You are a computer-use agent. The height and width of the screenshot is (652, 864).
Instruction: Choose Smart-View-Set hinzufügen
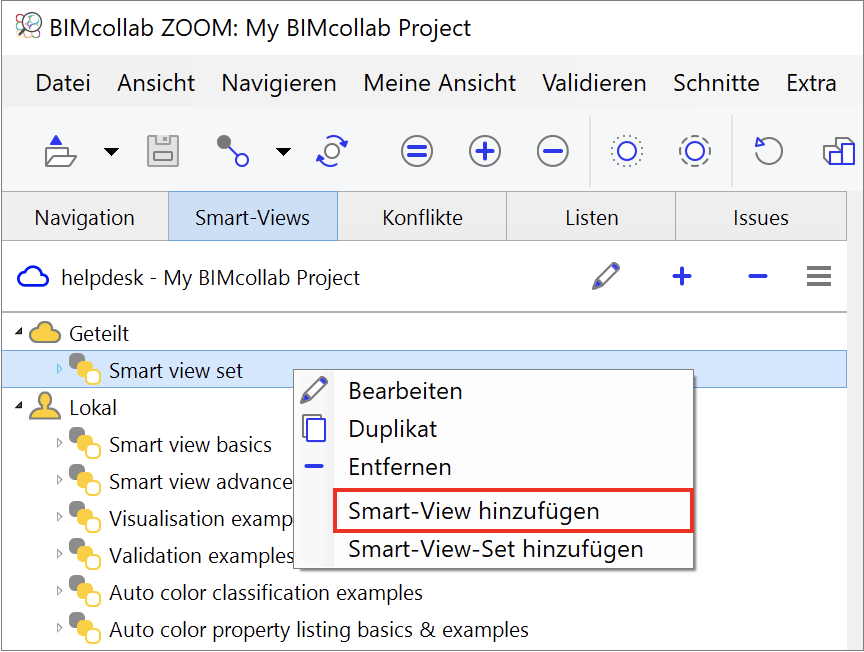(x=493, y=549)
